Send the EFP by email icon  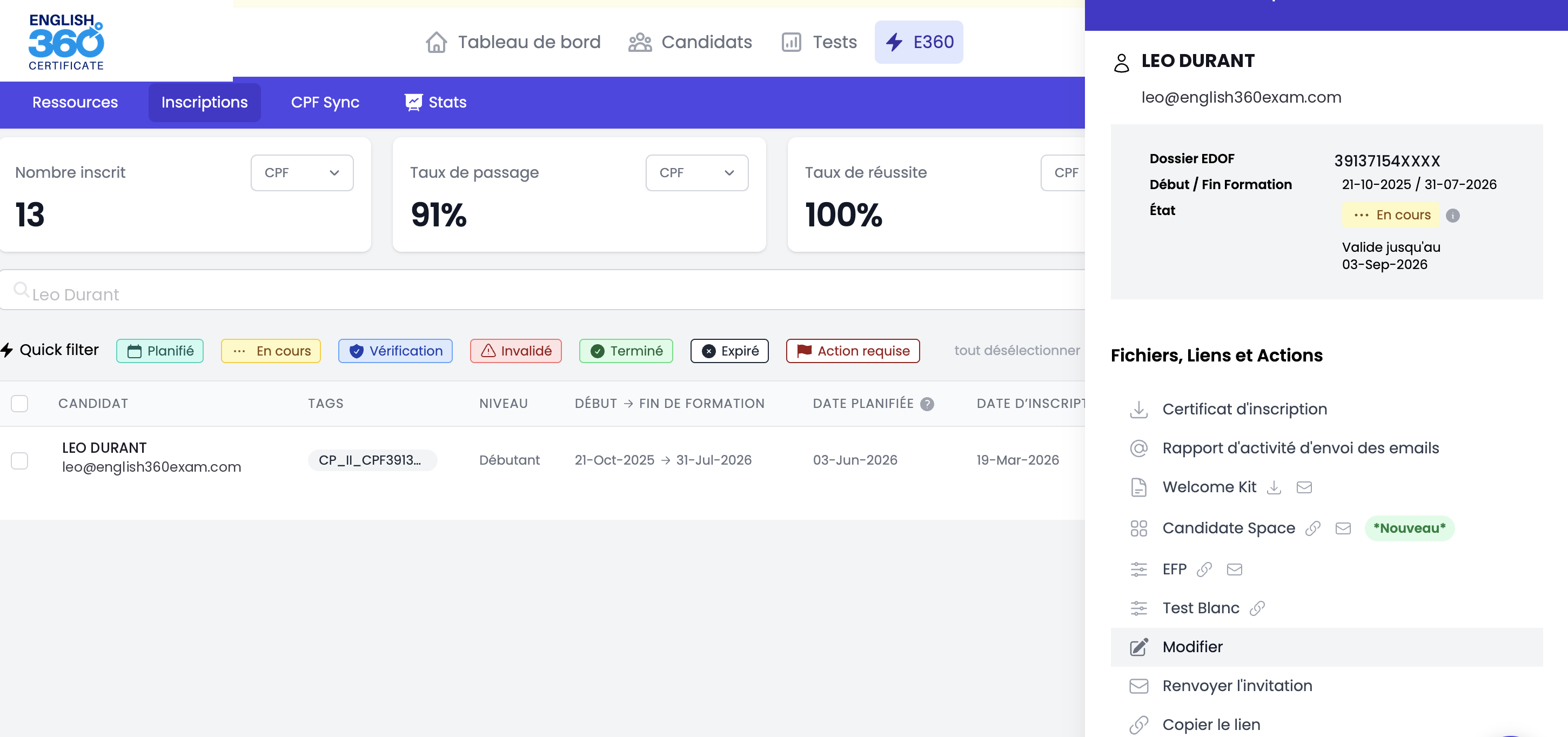coord(1235,569)
